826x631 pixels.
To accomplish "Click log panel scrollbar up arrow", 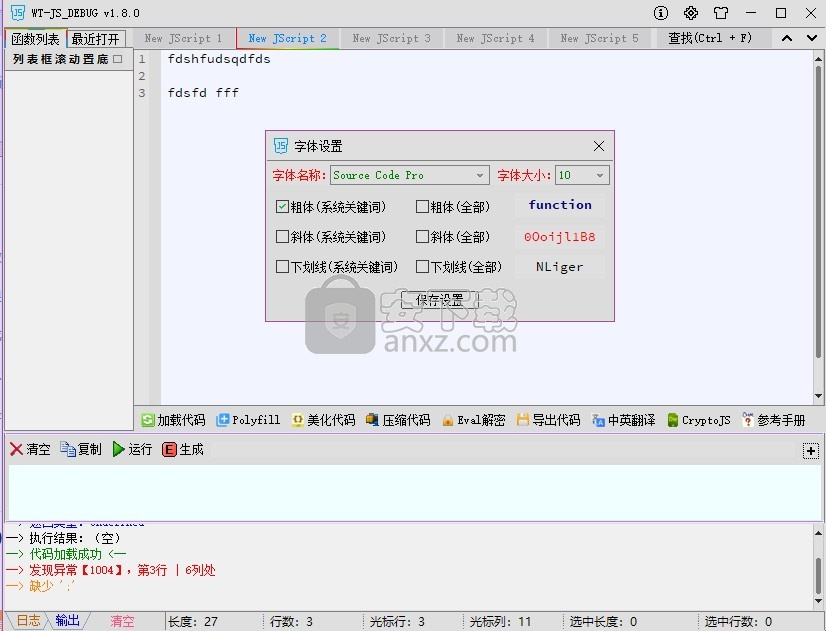I will click(818, 533).
